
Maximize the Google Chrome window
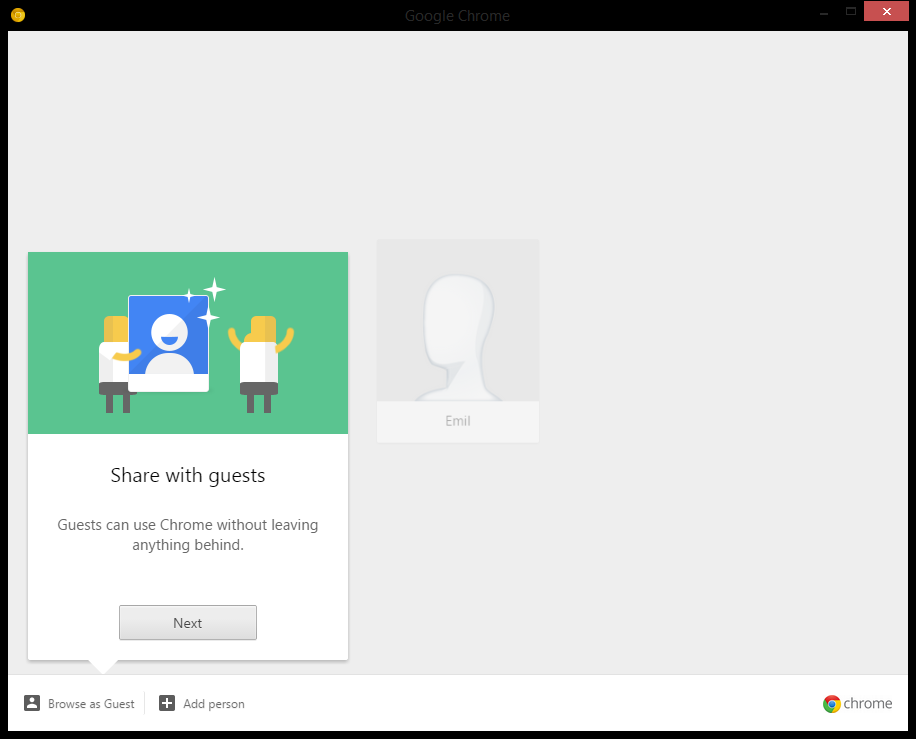pyautogui.click(x=851, y=12)
